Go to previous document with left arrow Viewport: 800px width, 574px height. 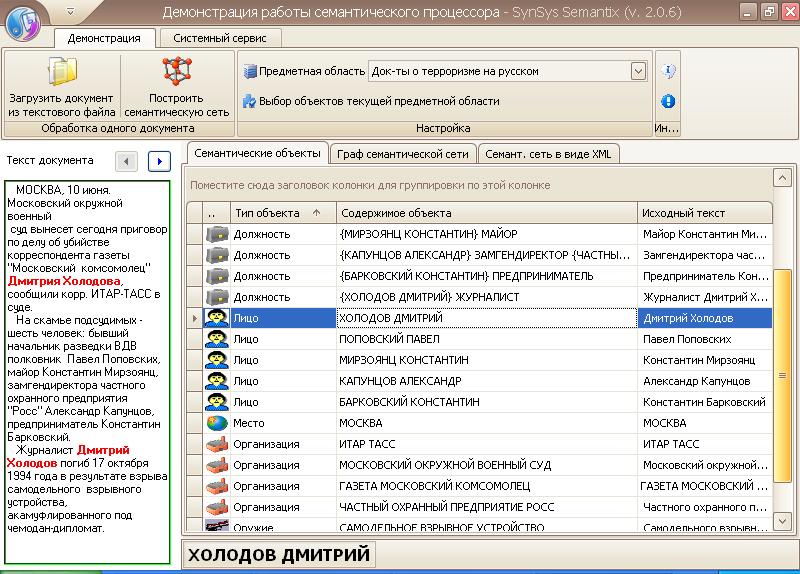(126, 162)
